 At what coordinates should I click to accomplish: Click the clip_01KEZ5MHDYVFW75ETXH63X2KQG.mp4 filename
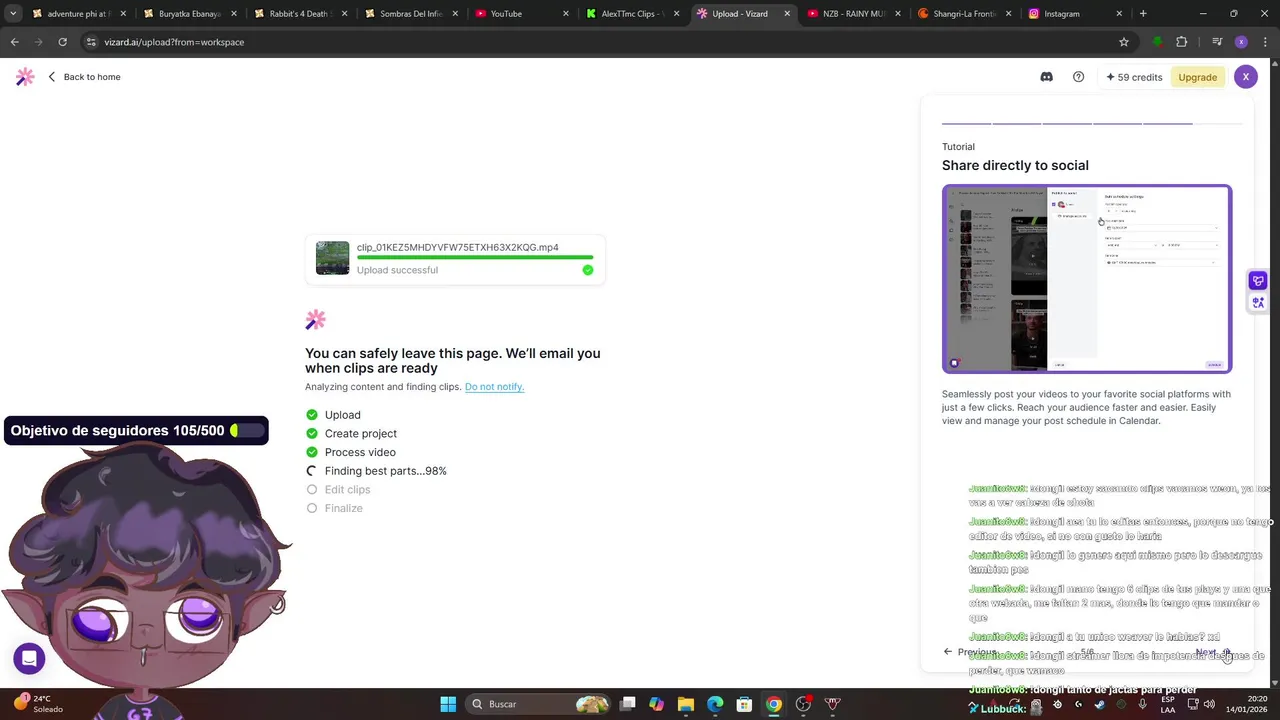click(458, 247)
